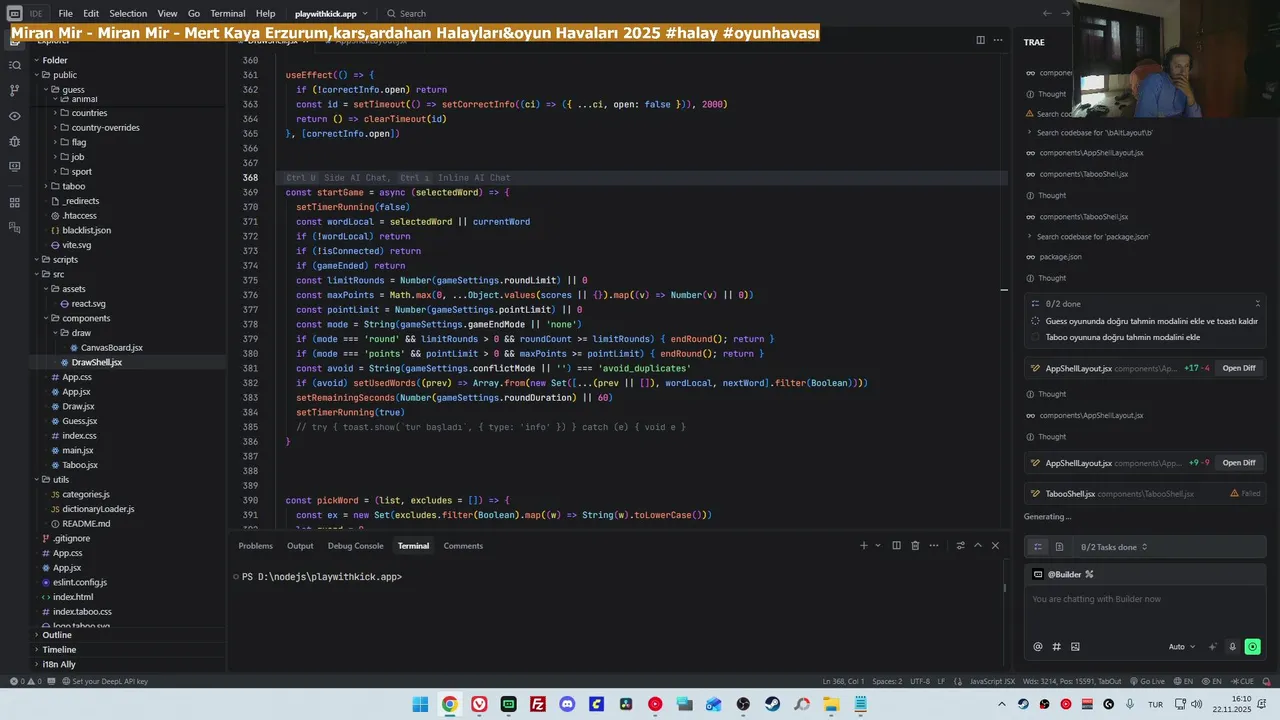Screen dimensions: 1280x720
Task: Open File Explorer from the taskbar
Action: pyautogui.click(x=831, y=705)
